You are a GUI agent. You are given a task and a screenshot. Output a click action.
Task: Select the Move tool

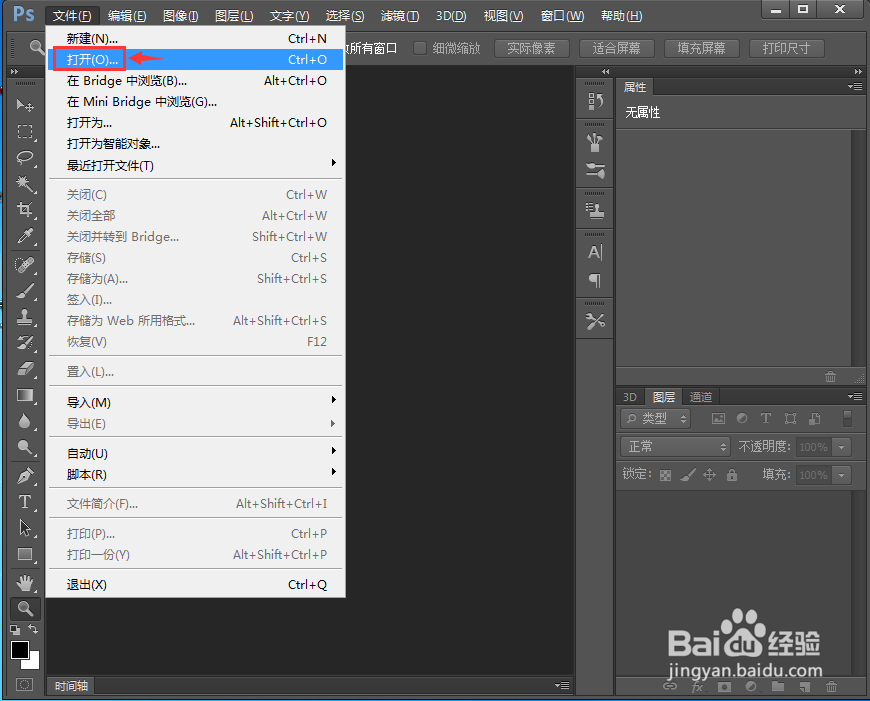tap(24, 105)
